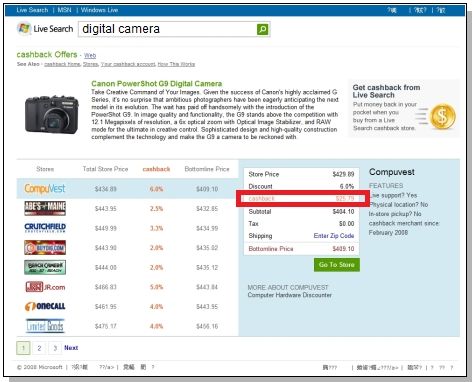Viewport: 472px width, 382px height.
Task: Open the MSN top bar link
Action: pos(64,10)
